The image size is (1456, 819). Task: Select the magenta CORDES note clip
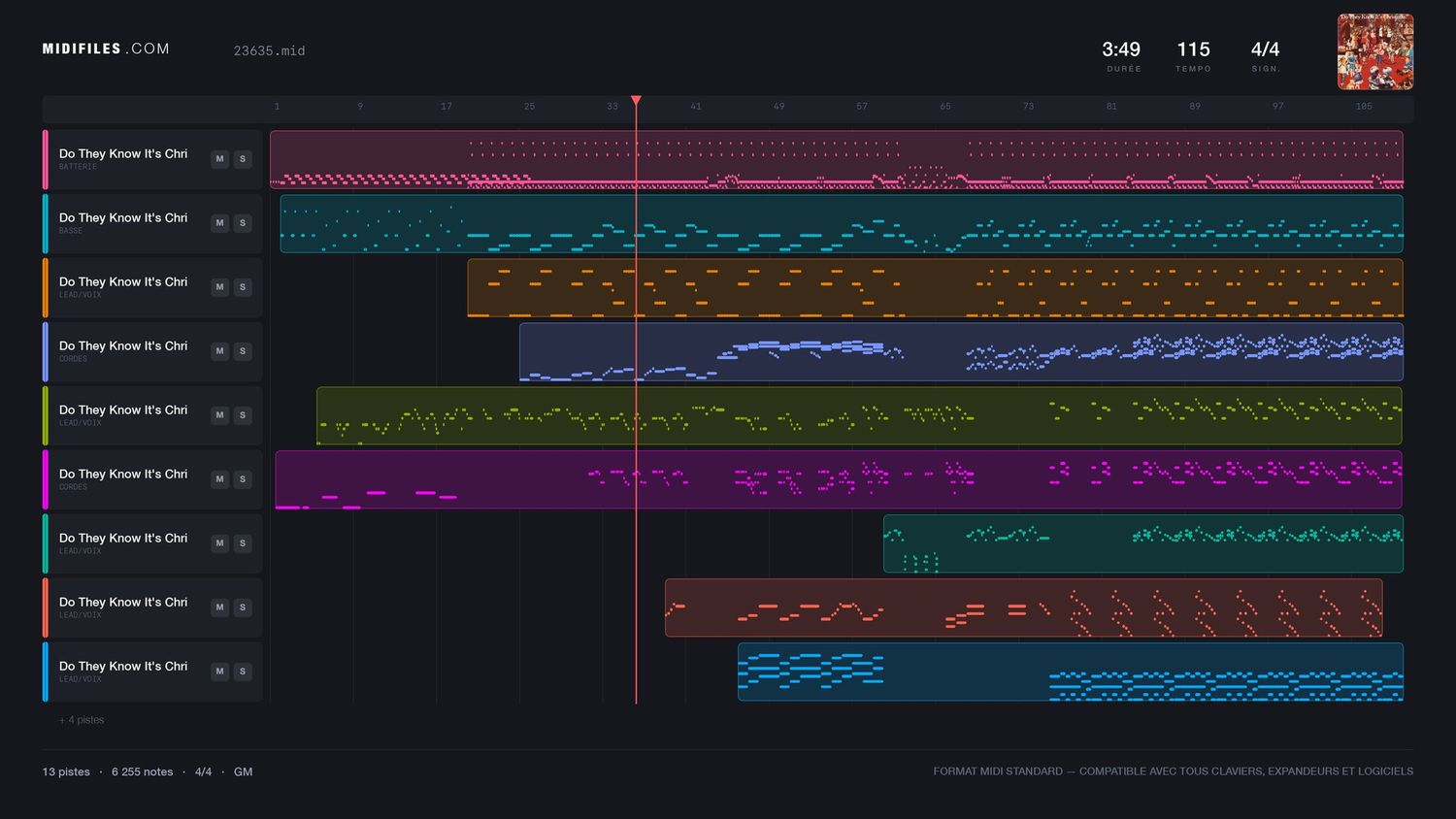(839, 479)
